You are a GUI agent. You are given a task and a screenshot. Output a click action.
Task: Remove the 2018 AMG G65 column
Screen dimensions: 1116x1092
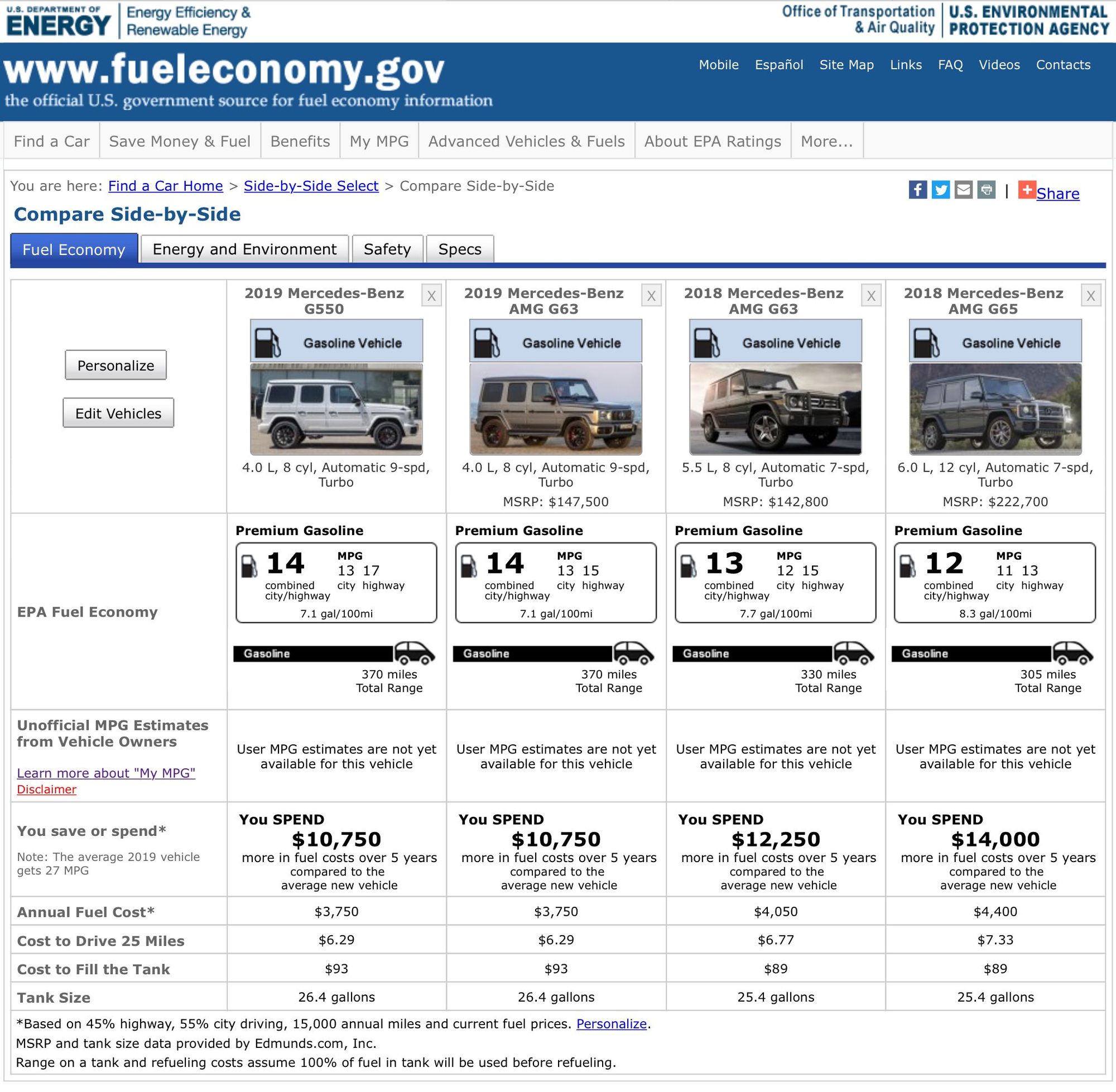click(1091, 296)
